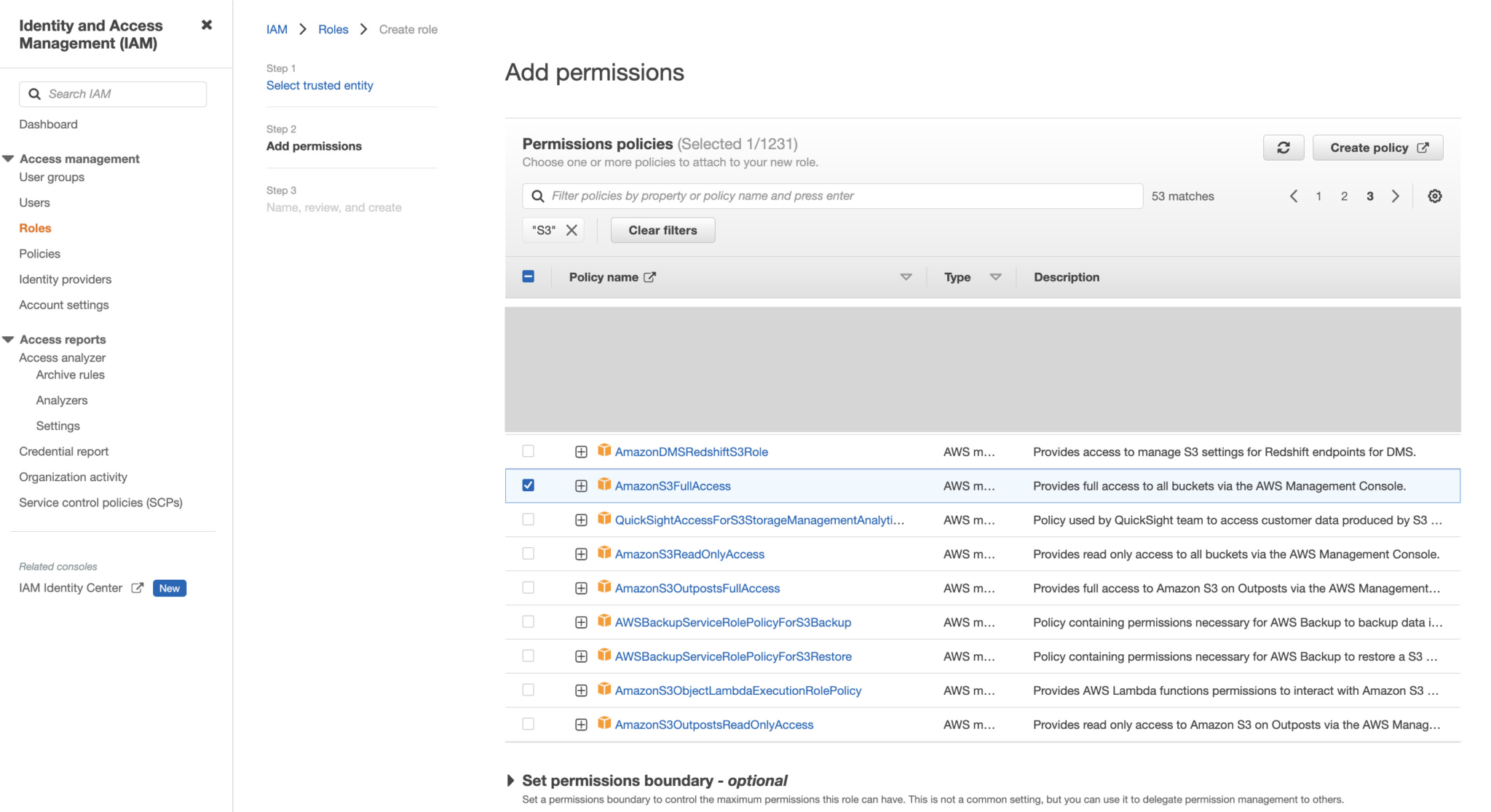Check the AmazonS3ReadOnlyAccess policy checkbox
1491x812 pixels.
(529, 554)
